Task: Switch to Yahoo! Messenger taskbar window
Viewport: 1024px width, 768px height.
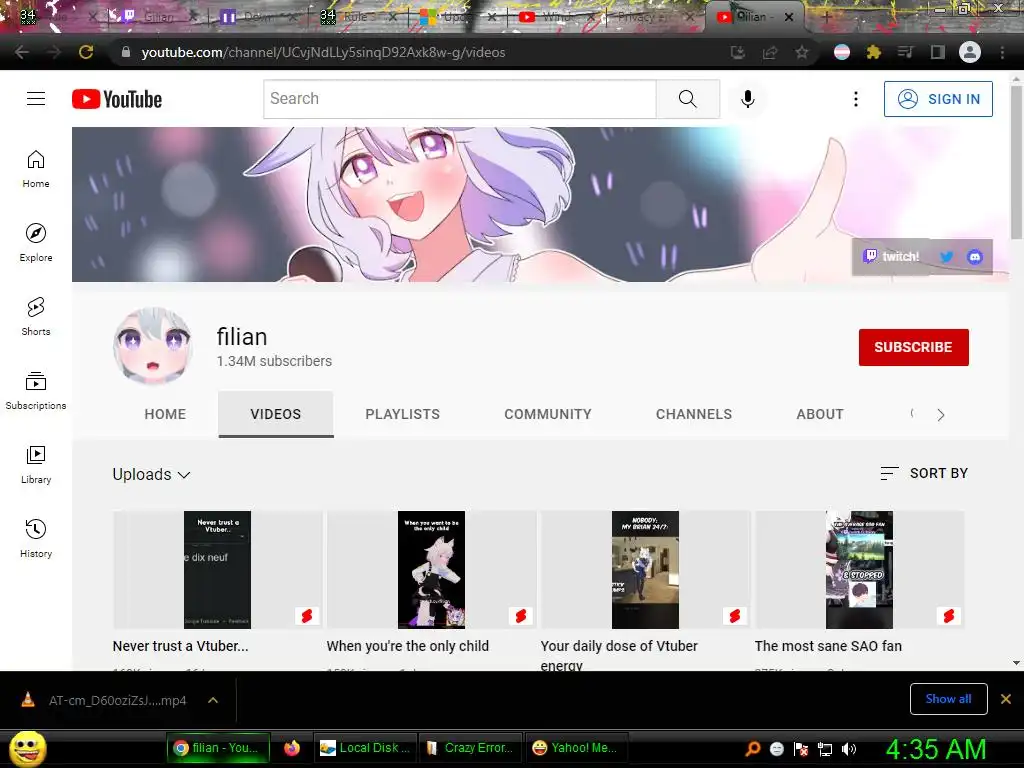Action: 575,748
